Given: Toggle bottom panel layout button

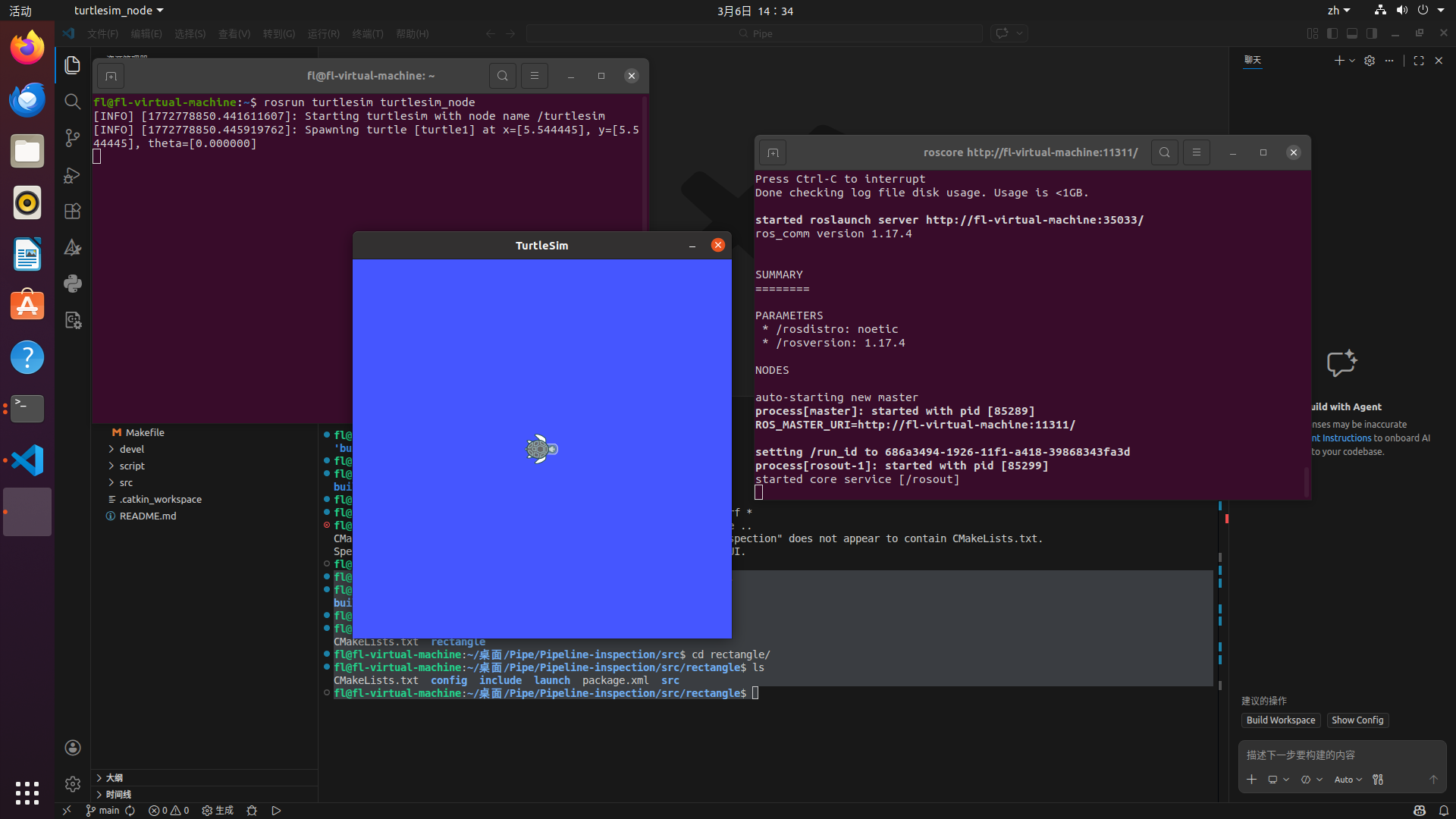Looking at the screenshot, I should tap(1352, 33).
